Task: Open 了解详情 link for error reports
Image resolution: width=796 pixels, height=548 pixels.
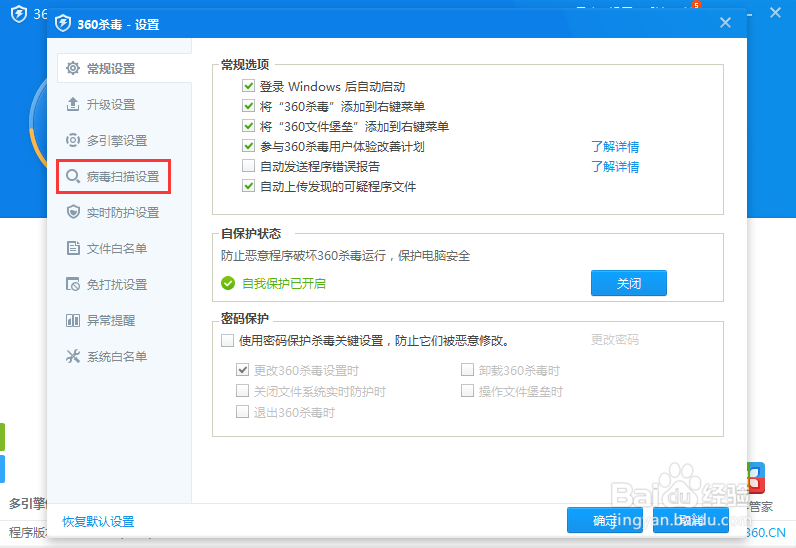Action: 615,167
